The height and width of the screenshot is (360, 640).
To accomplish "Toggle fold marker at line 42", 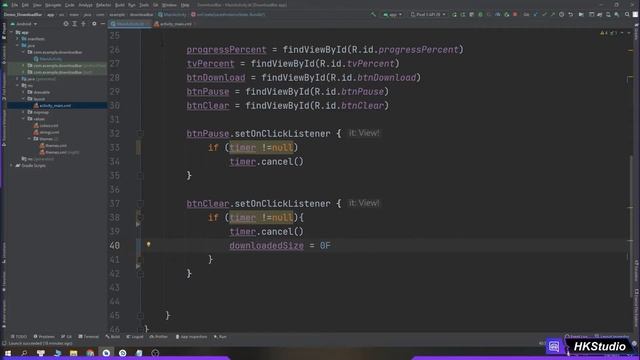I will (x=140, y=273).
